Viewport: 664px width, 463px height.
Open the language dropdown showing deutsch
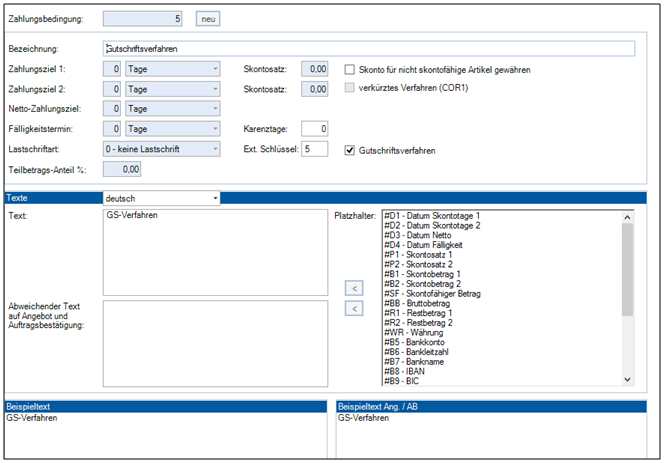214,198
